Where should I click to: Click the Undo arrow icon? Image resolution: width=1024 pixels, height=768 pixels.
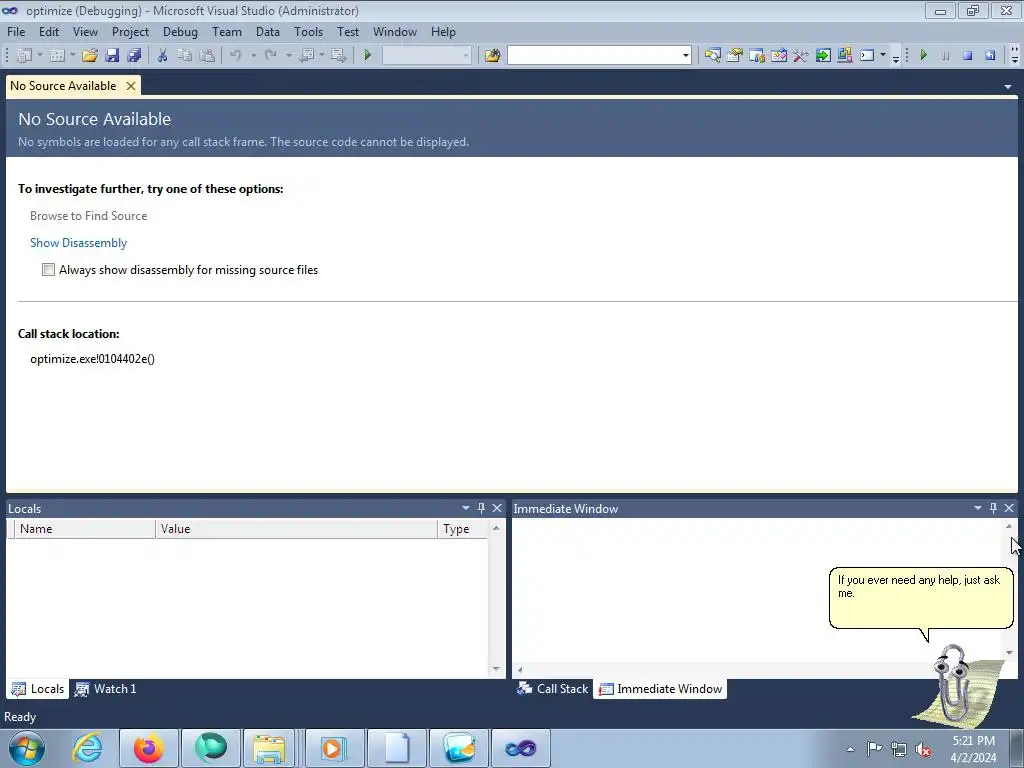coord(236,56)
